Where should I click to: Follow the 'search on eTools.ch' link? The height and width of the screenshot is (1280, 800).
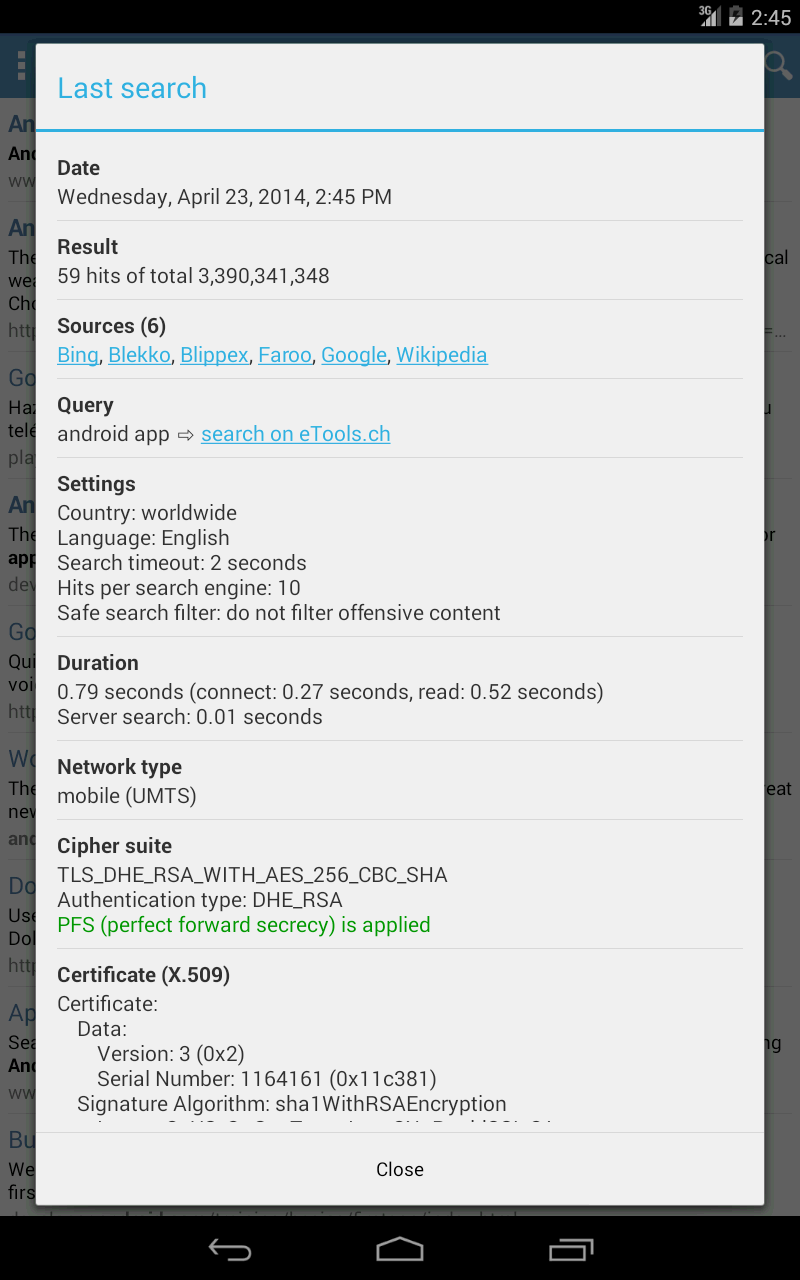coord(295,434)
